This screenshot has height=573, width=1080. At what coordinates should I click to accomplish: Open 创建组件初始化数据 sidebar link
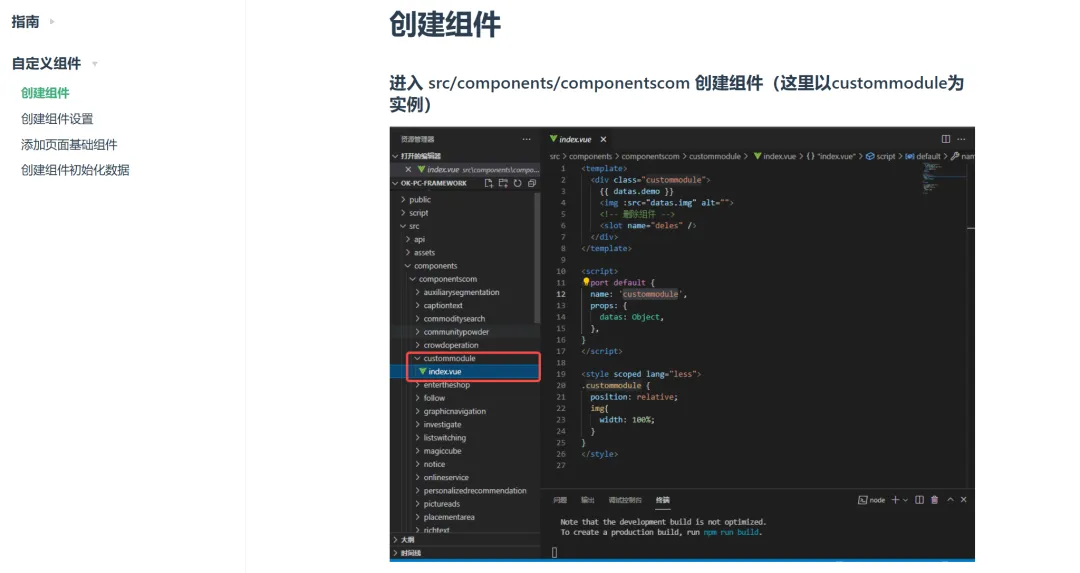pyautogui.click(x=75, y=170)
